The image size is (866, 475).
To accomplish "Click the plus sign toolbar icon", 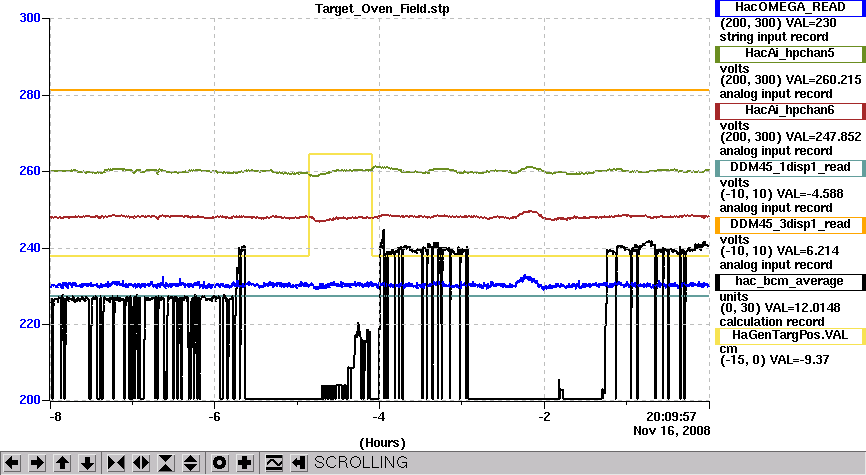I will (x=245, y=462).
